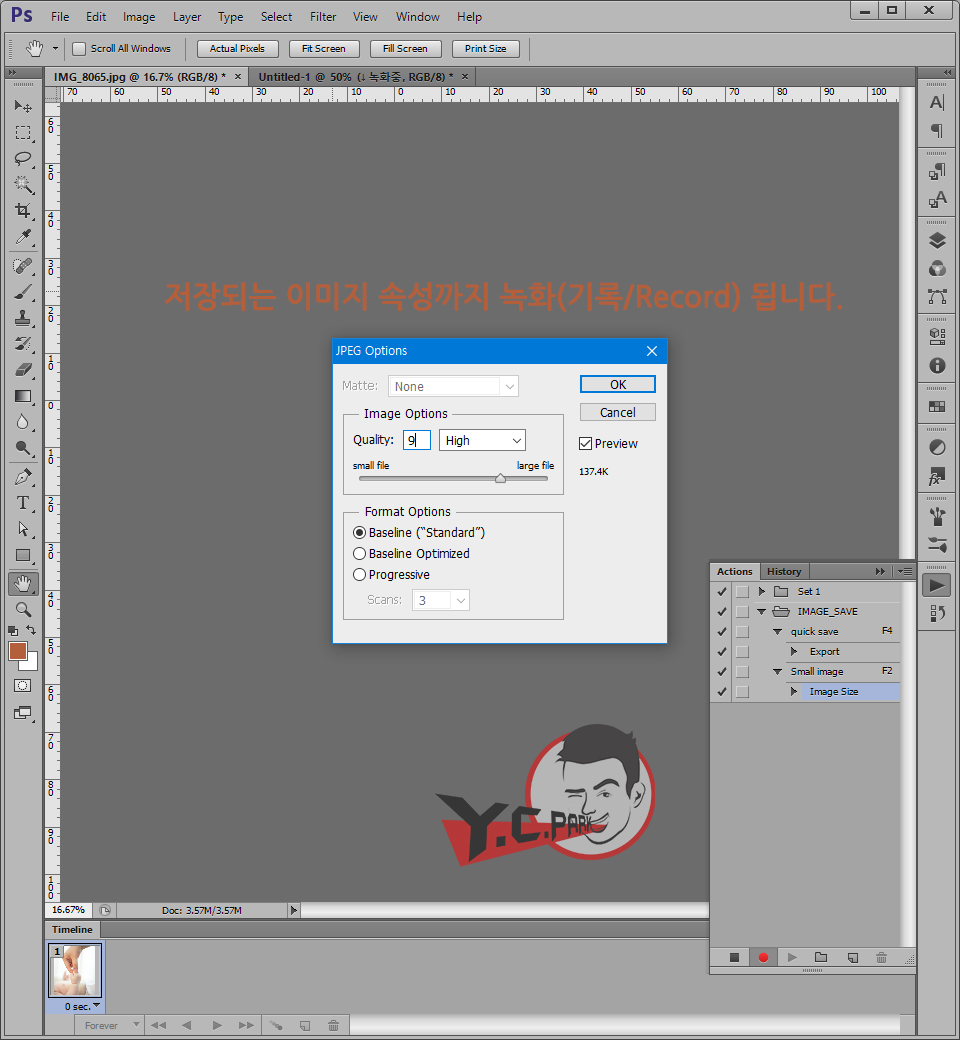Click the Fill Screen button
This screenshot has width=960, height=1040.
click(x=405, y=48)
